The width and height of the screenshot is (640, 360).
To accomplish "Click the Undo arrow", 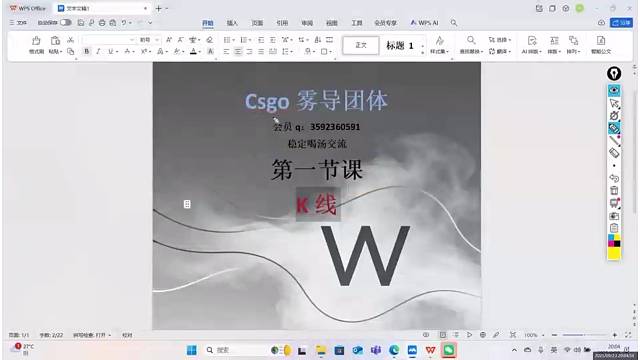I will tap(124, 23).
